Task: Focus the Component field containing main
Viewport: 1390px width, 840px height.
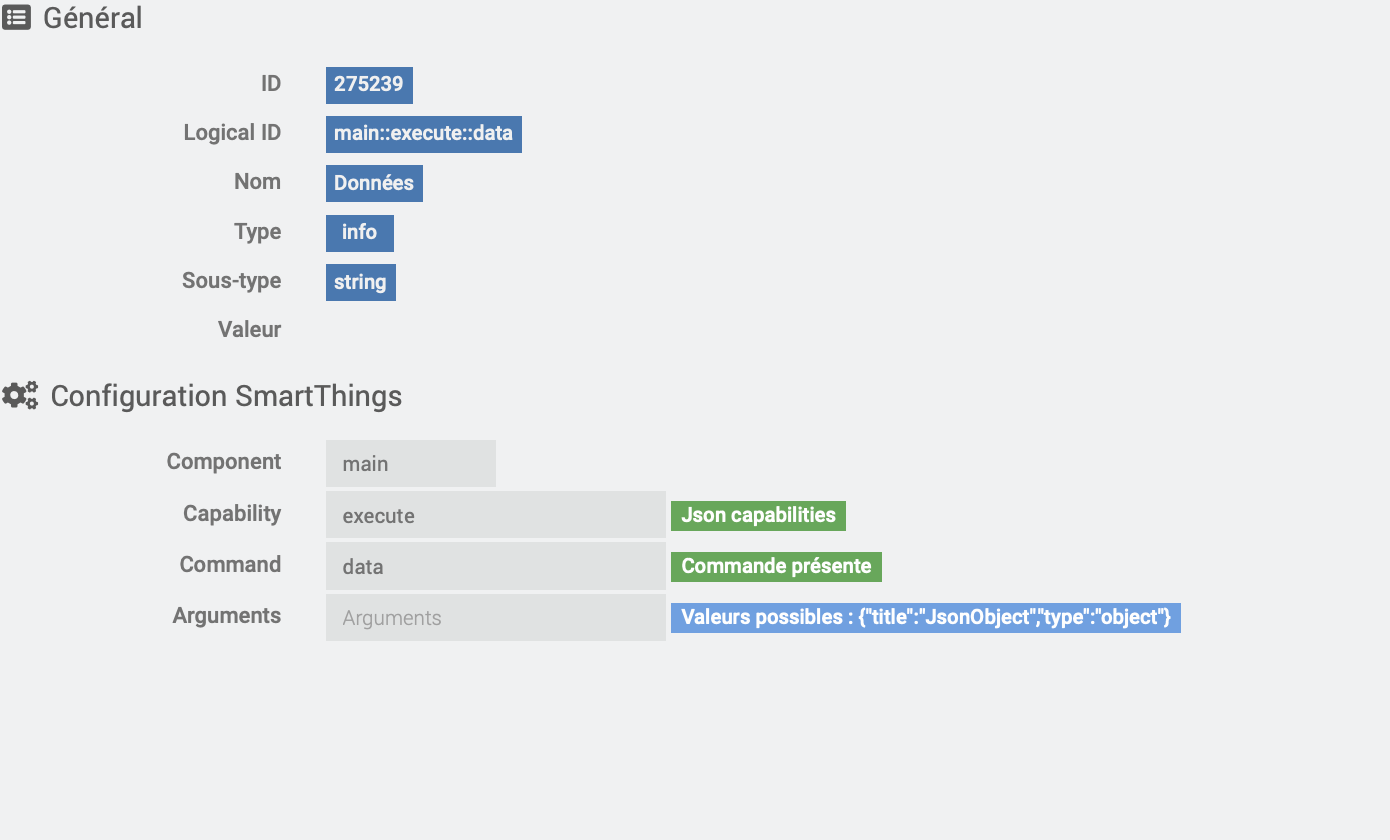Action: click(x=411, y=464)
